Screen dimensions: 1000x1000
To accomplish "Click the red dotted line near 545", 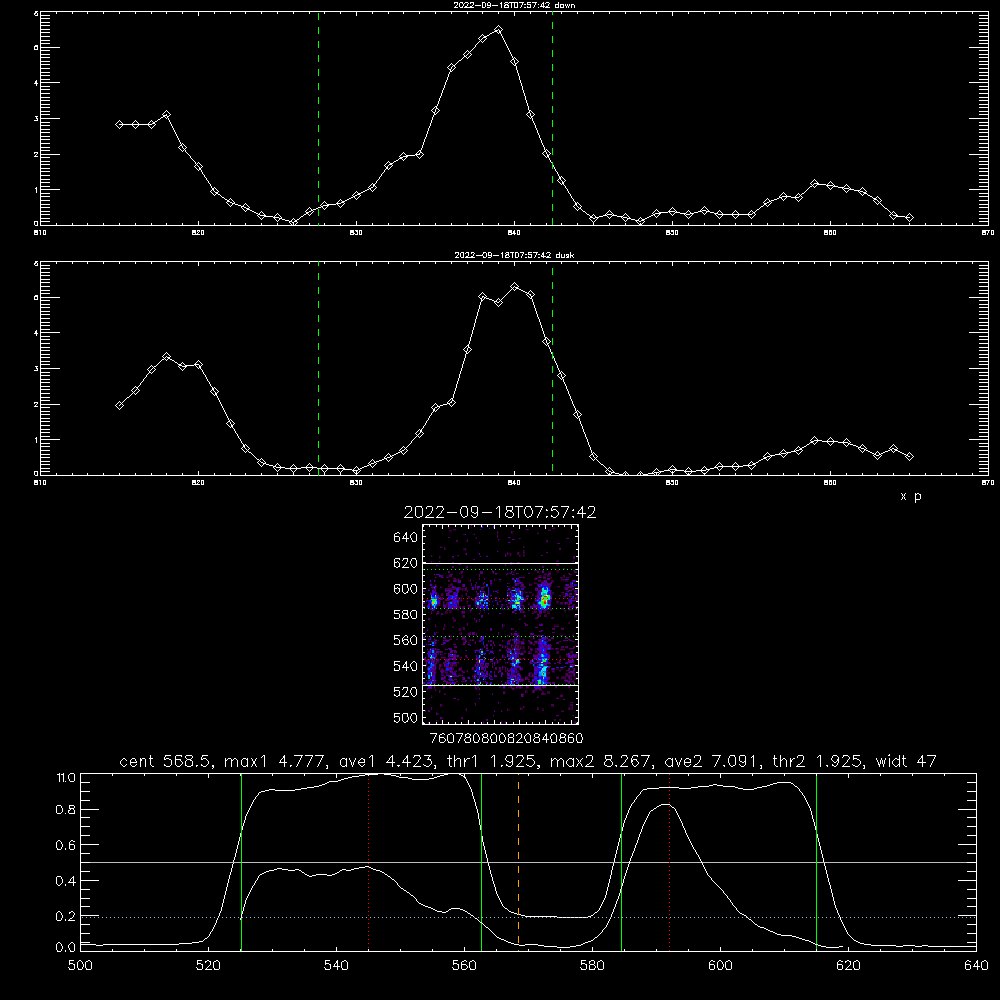I will coord(369,861).
